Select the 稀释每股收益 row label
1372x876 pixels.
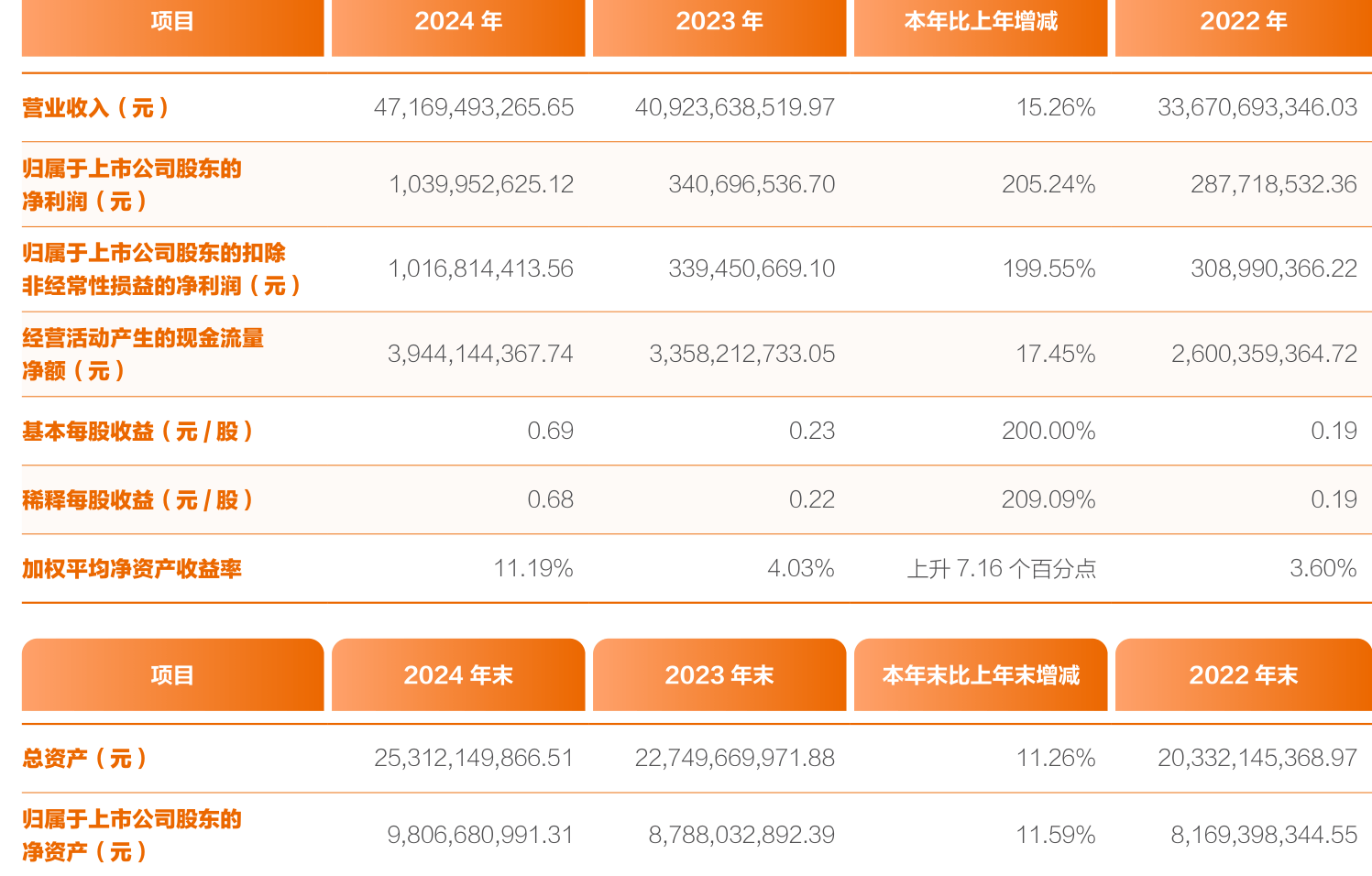click(137, 499)
